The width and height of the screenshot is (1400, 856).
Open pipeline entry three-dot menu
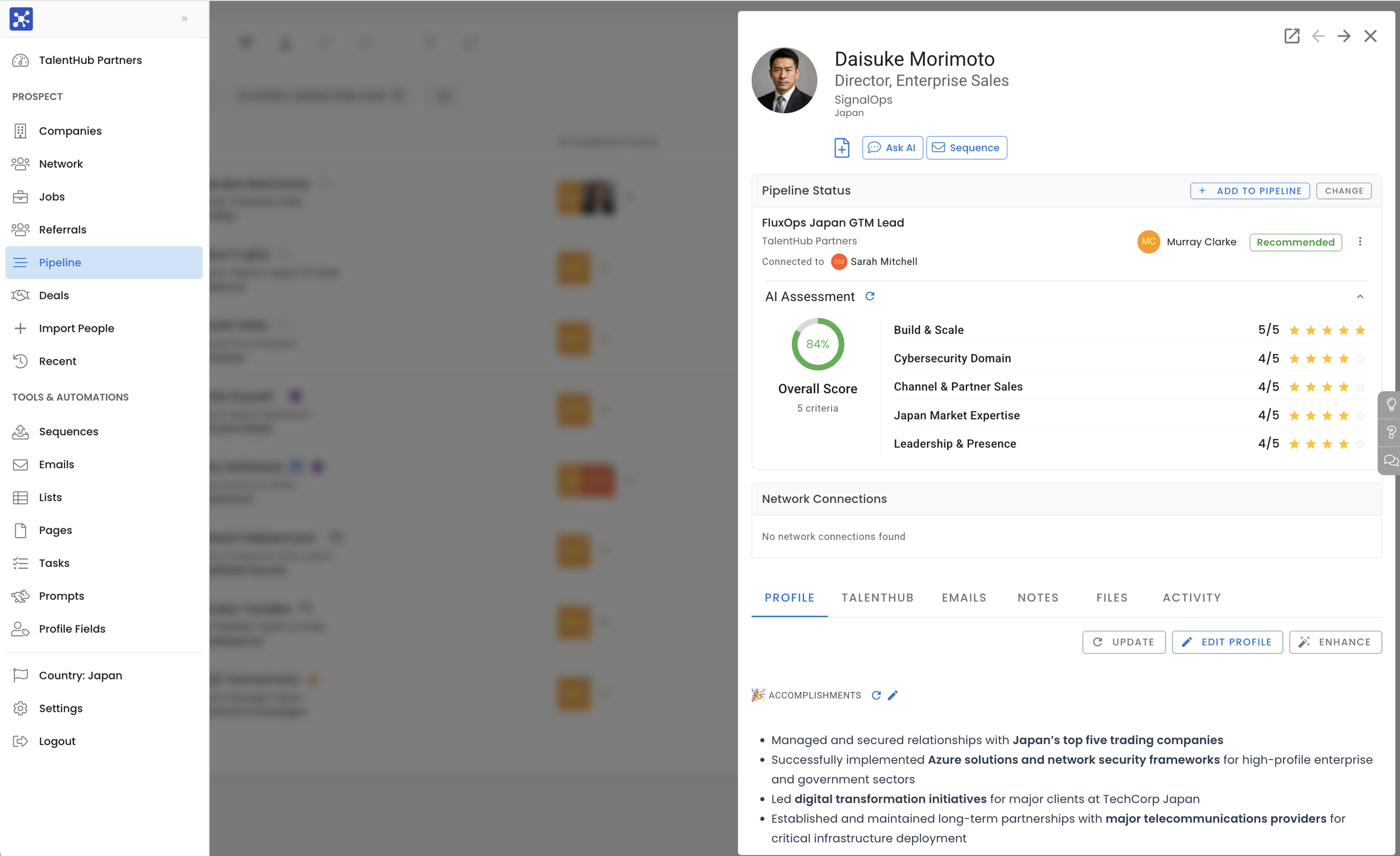[x=1360, y=241]
